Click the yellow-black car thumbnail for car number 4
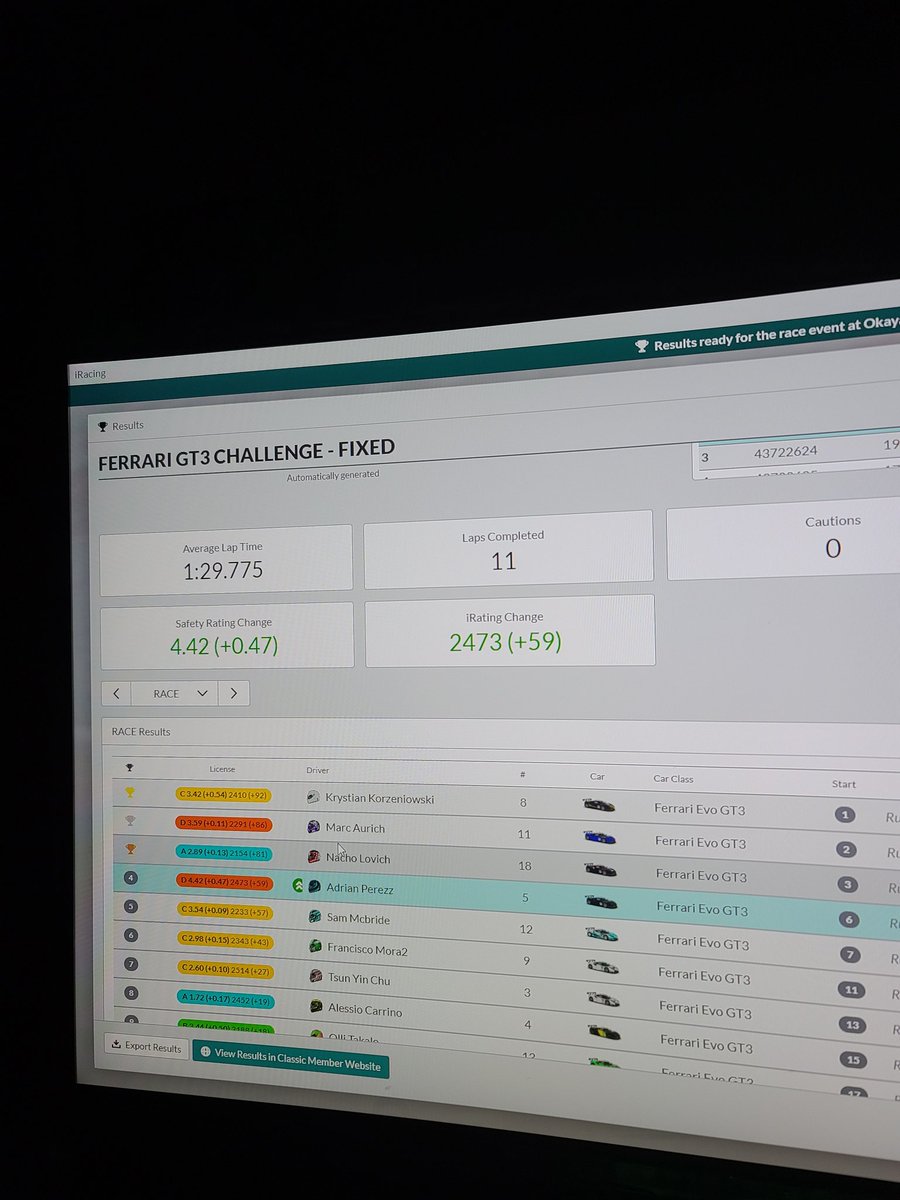Viewport: 900px width, 1200px height. click(604, 1031)
